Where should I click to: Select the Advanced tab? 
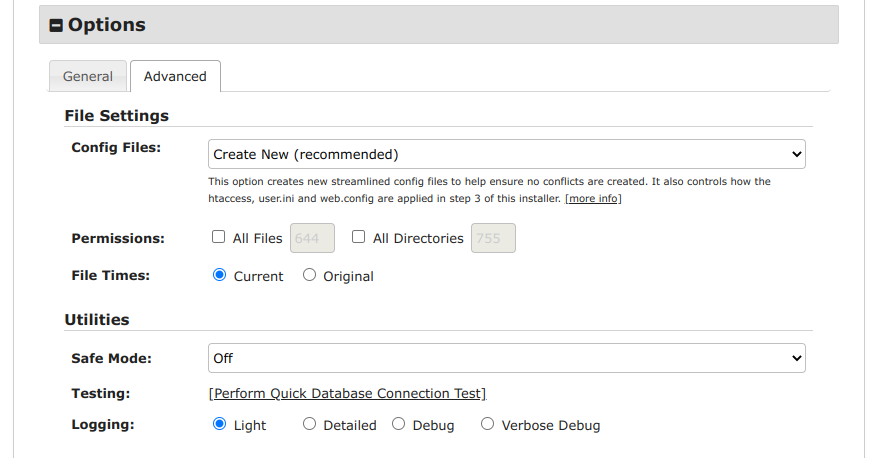click(175, 76)
